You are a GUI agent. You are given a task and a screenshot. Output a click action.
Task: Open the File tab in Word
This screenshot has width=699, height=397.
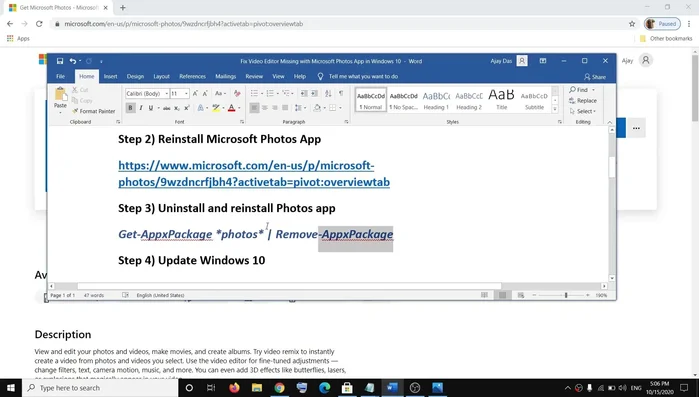pyautogui.click(x=61, y=76)
